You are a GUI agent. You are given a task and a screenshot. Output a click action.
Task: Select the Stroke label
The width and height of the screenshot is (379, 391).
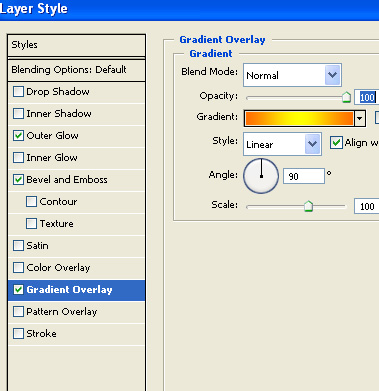coord(41,334)
